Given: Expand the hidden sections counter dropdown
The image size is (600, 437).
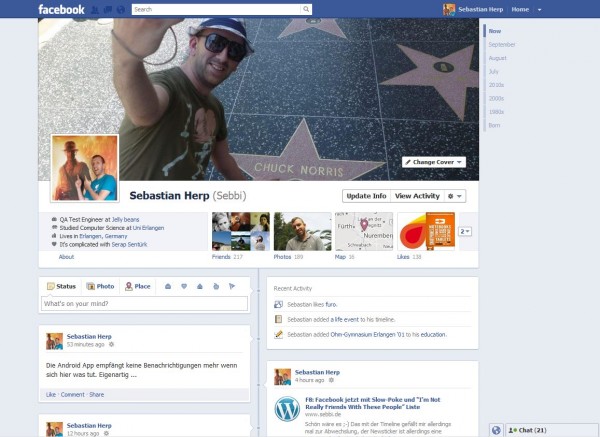Looking at the screenshot, I should click(465, 232).
